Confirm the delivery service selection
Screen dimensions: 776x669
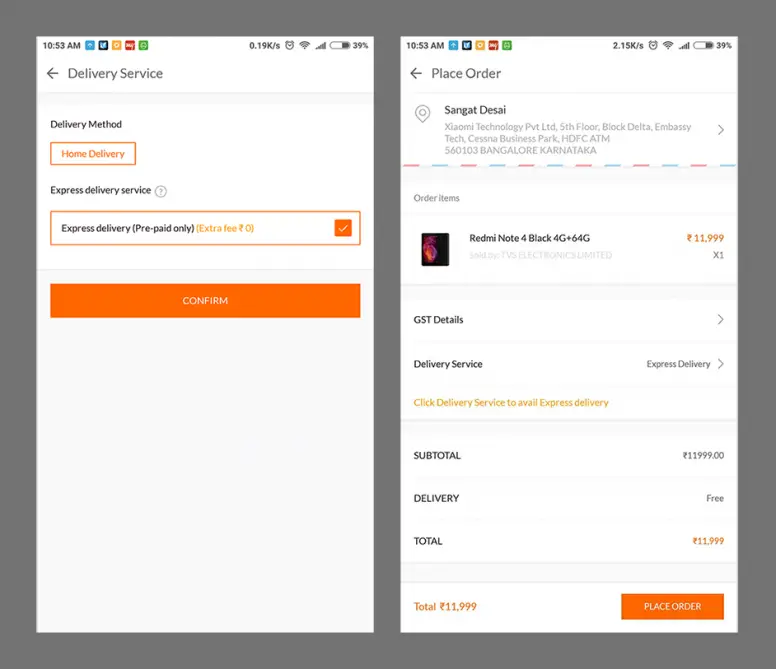coord(205,301)
